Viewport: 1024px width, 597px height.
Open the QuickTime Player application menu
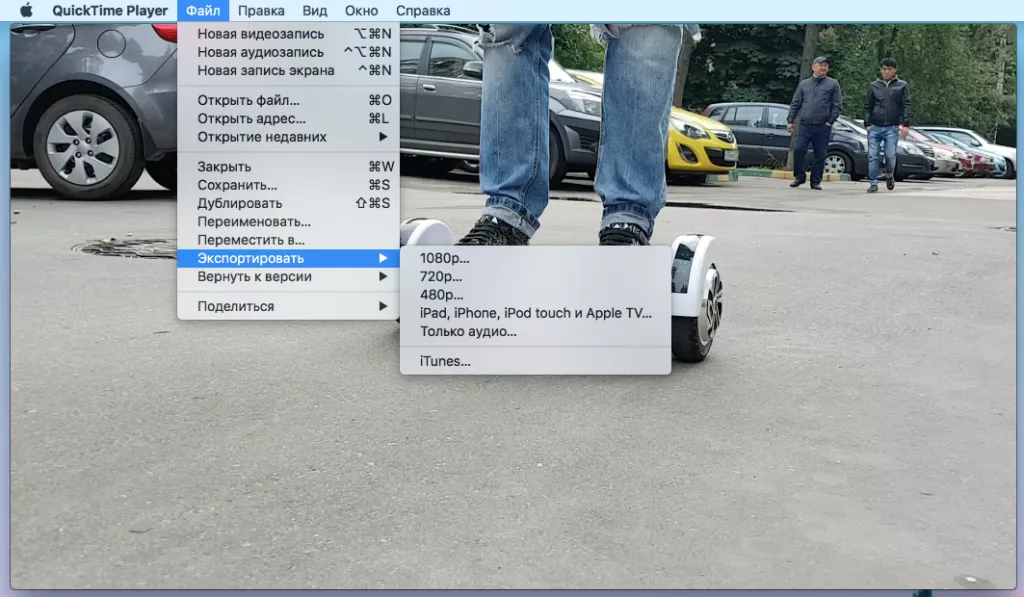point(110,11)
